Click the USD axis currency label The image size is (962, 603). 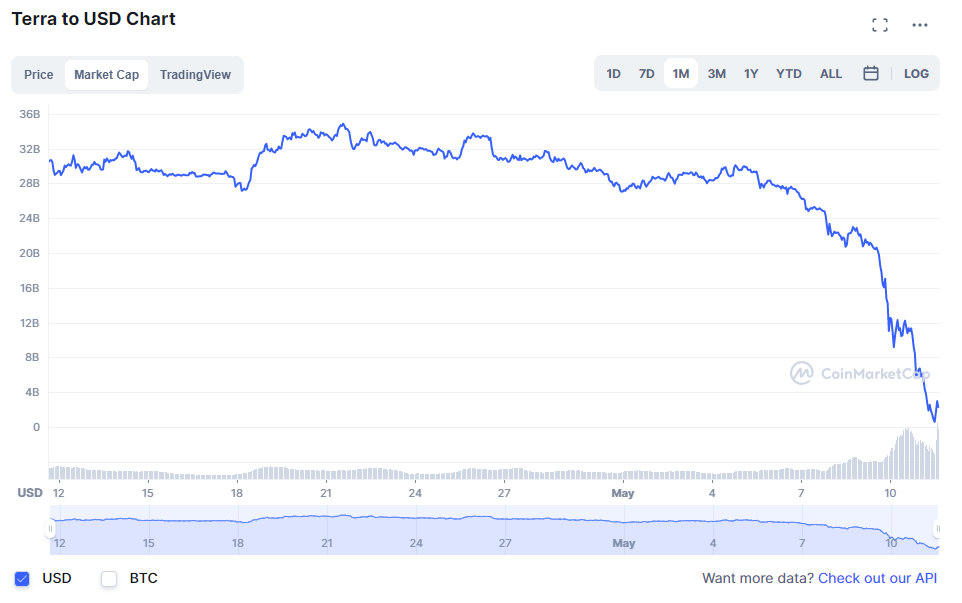coord(29,493)
